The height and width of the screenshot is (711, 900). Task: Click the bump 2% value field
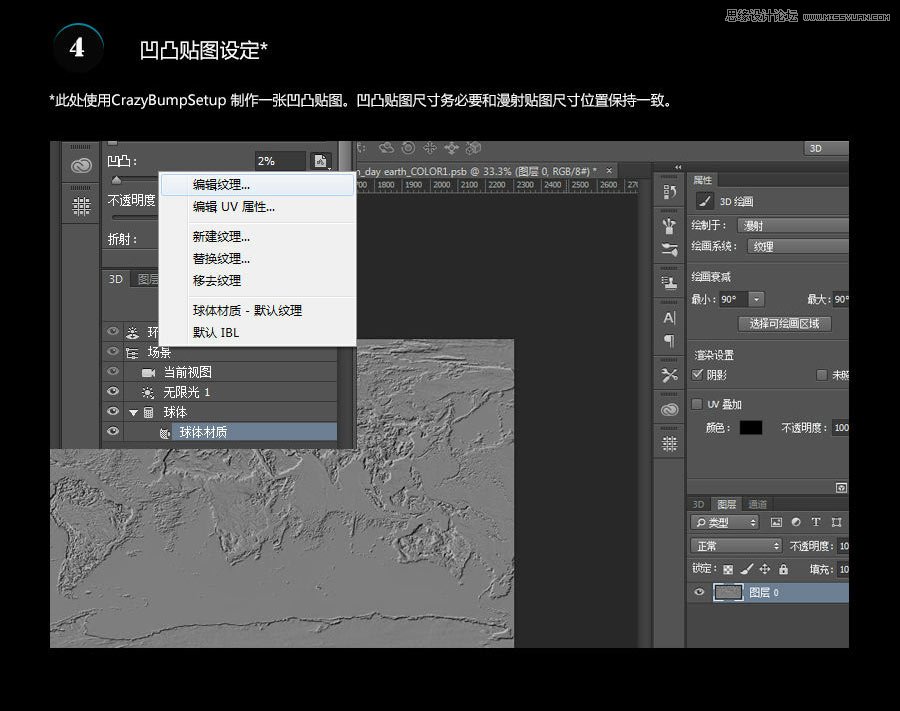pos(280,161)
